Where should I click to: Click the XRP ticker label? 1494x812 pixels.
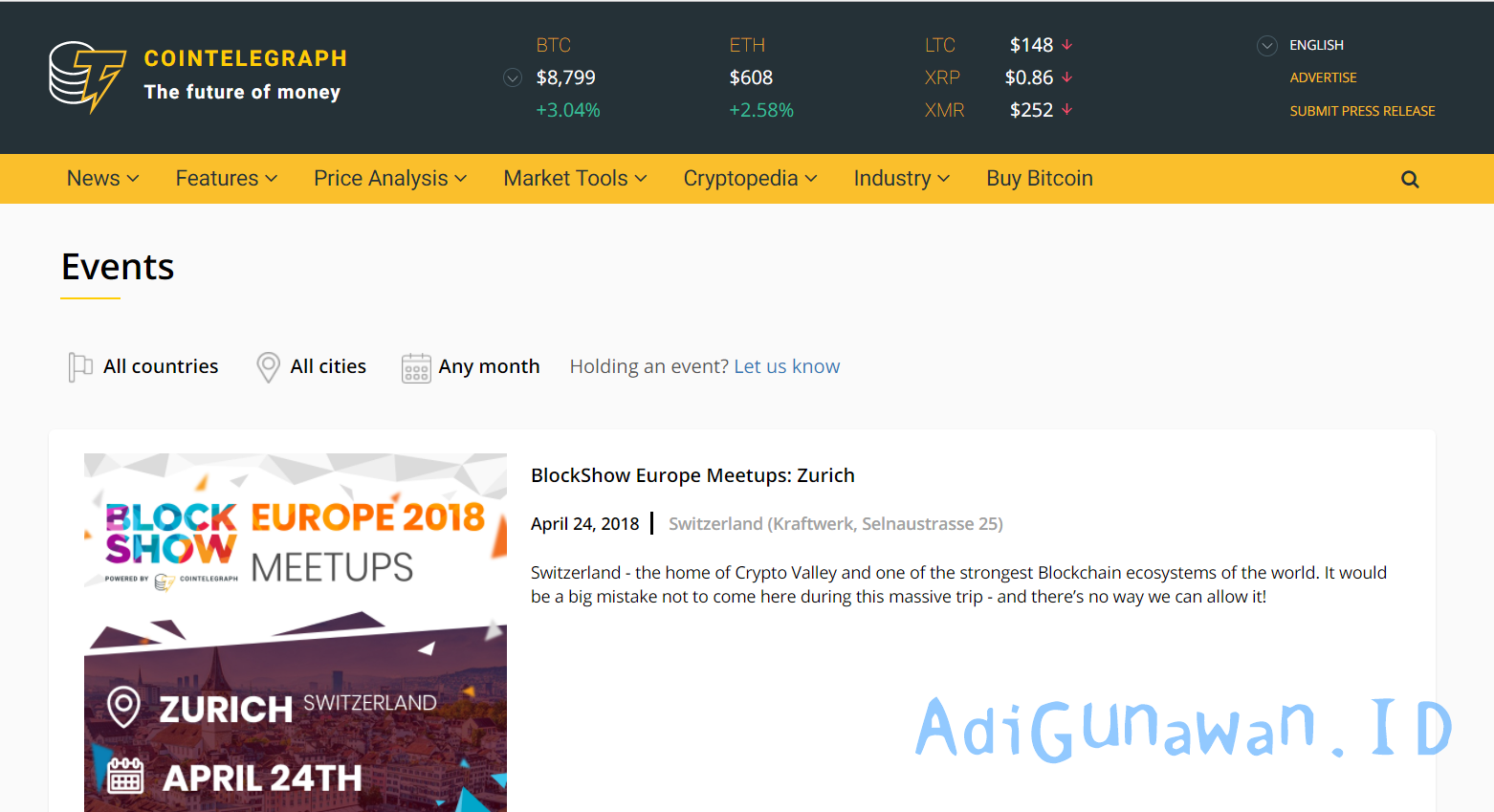[942, 77]
